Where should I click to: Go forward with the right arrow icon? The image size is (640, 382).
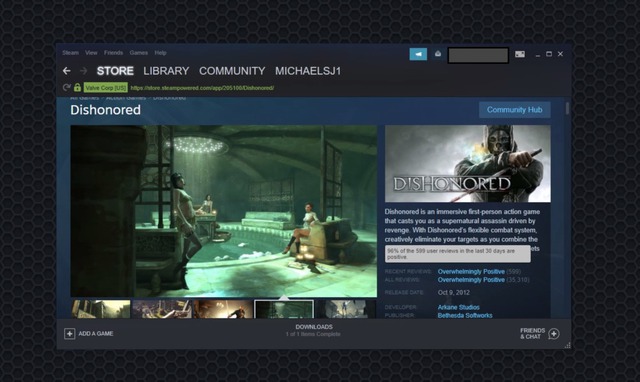[83, 71]
